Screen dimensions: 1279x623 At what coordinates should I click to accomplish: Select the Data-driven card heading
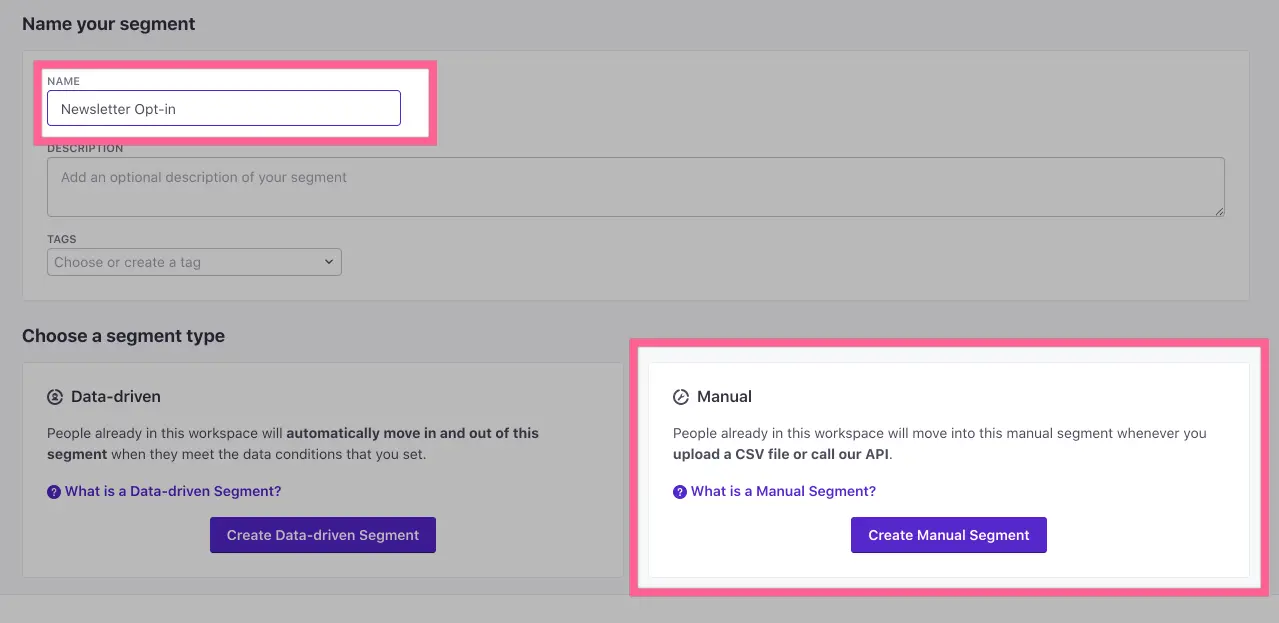(x=115, y=397)
